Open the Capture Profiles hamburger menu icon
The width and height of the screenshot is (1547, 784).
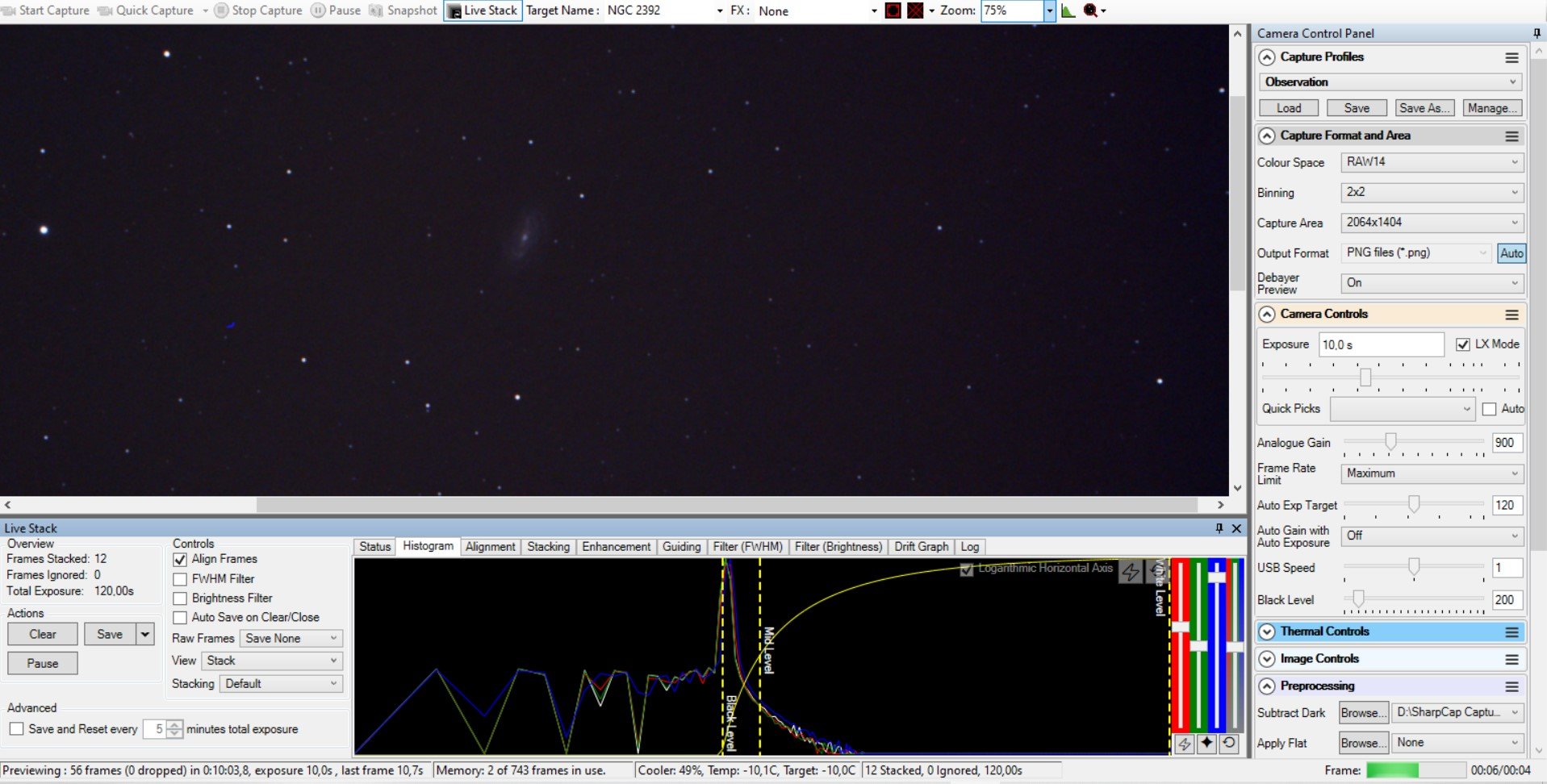[x=1511, y=57]
